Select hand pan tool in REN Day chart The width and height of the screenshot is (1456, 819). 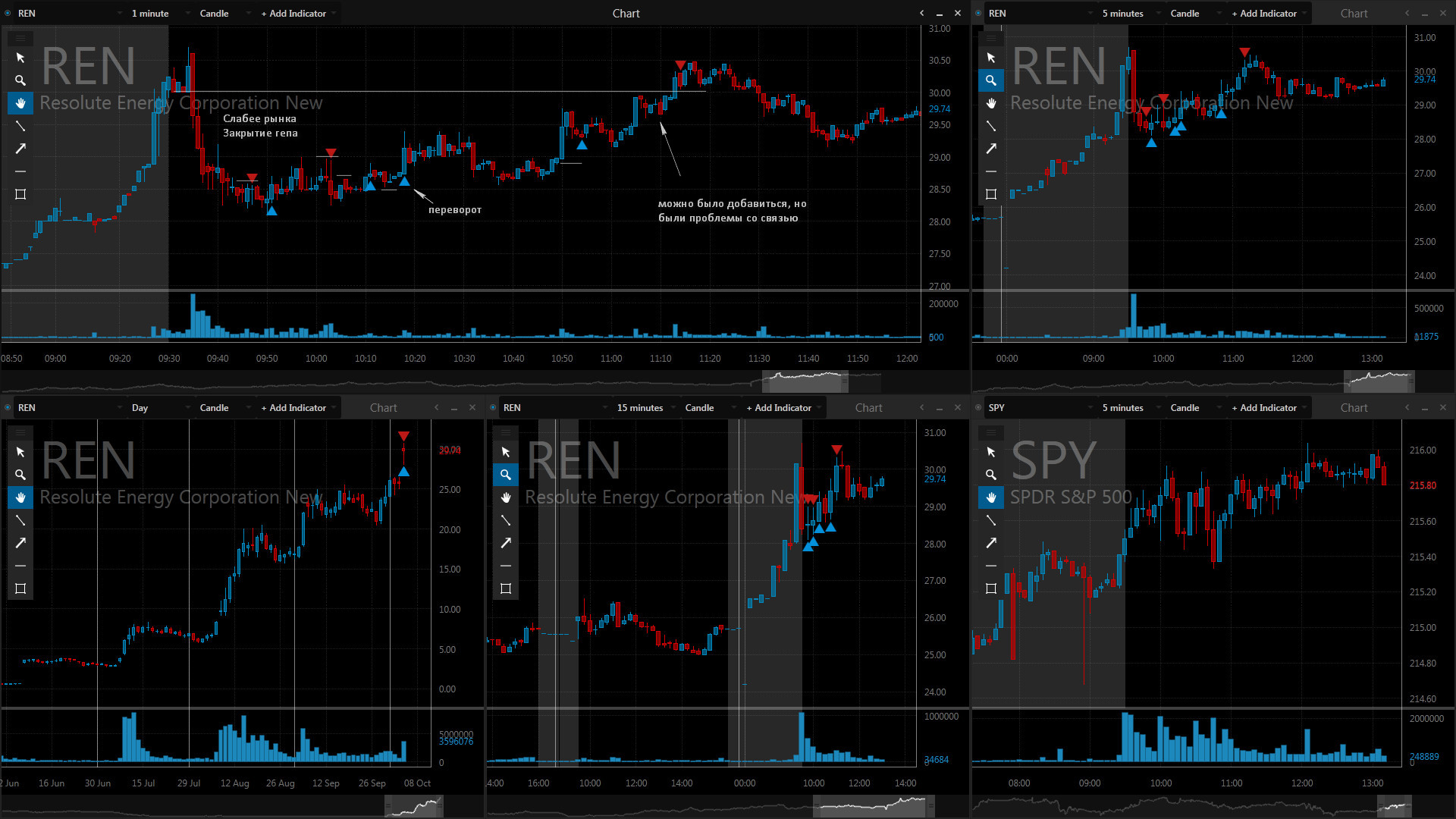pos(20,497)
